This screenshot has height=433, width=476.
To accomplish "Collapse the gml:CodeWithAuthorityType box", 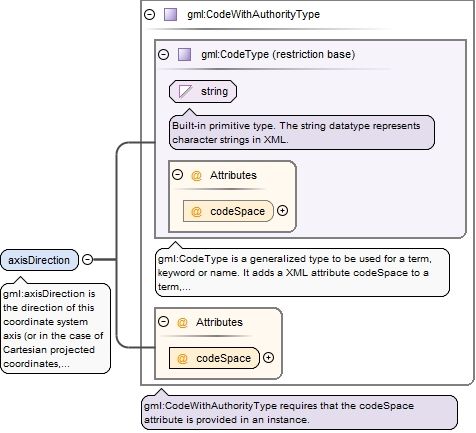I will pos(149,14).
